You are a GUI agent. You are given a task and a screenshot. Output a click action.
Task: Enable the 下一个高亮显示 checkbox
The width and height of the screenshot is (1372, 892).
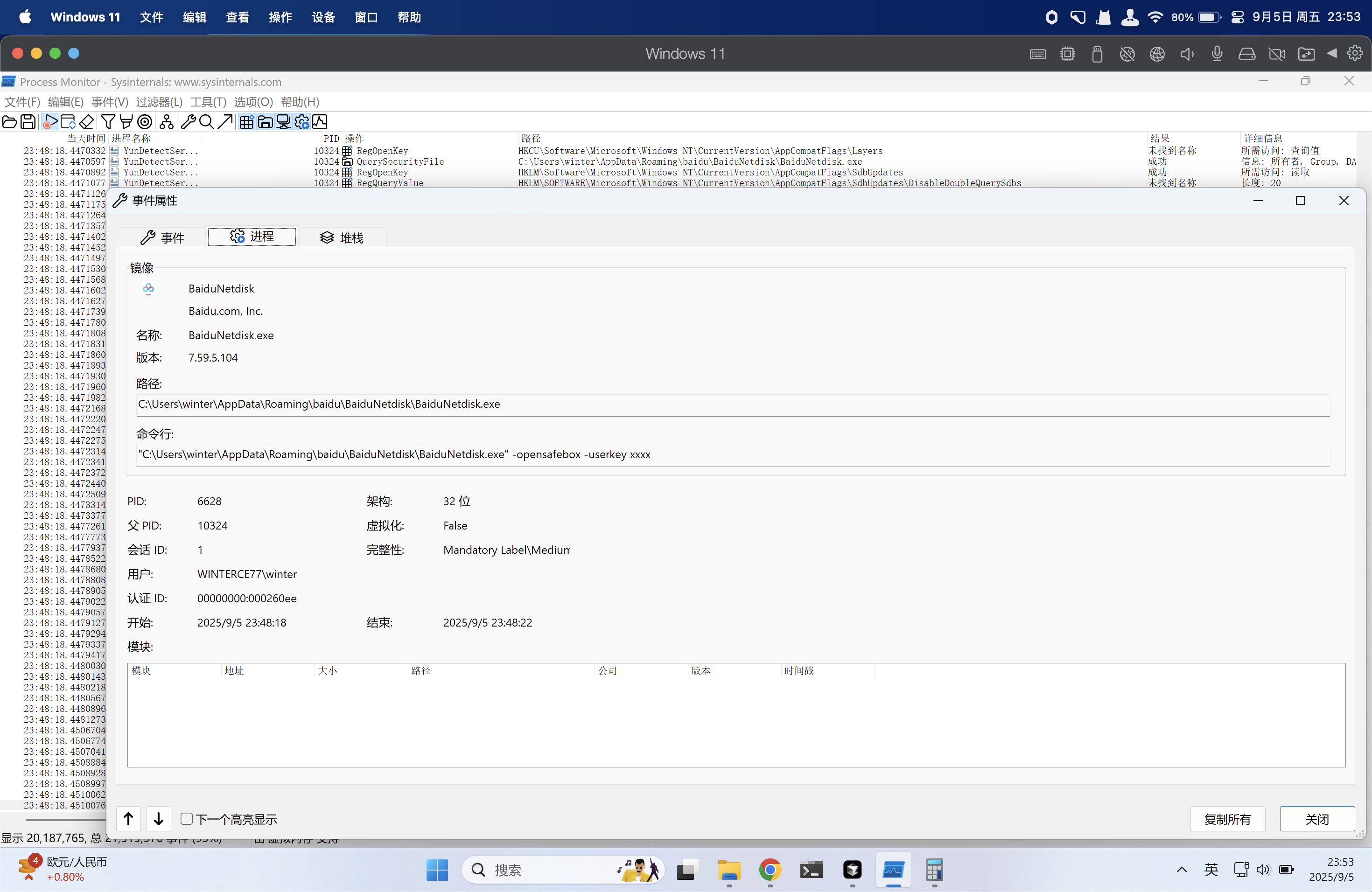point(186,819)
